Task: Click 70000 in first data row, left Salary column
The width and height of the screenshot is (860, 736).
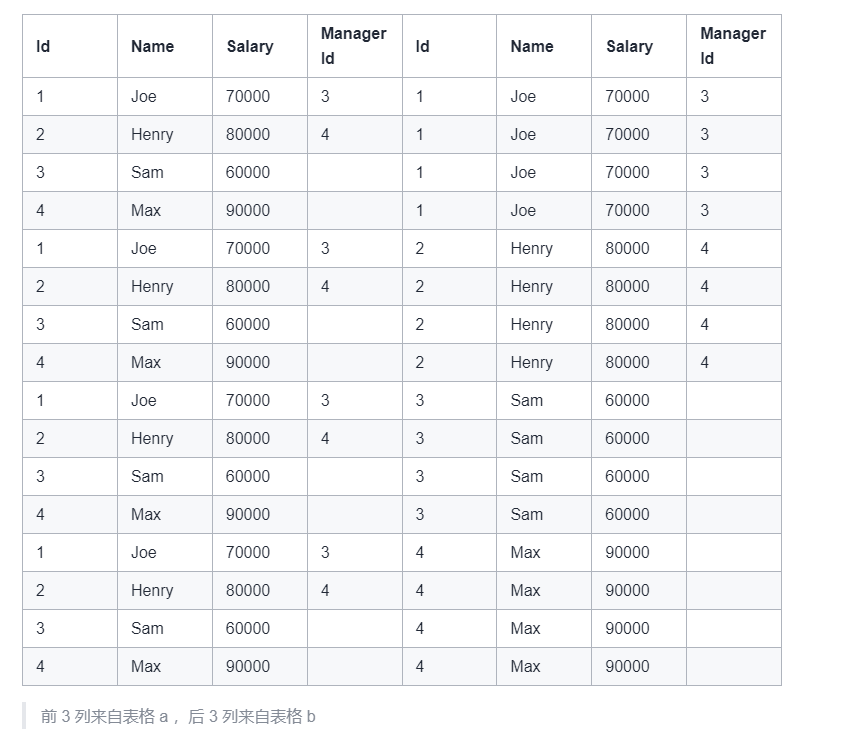Action: coord(248,97)
